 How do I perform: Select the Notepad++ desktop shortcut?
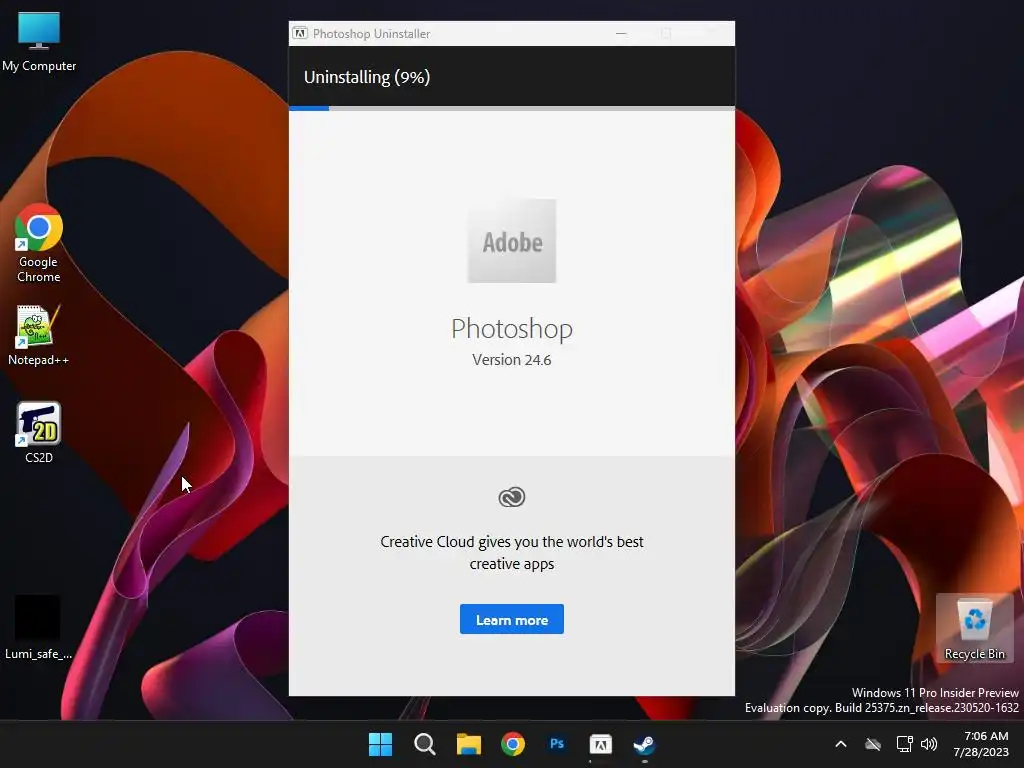[x=39, y=334]
